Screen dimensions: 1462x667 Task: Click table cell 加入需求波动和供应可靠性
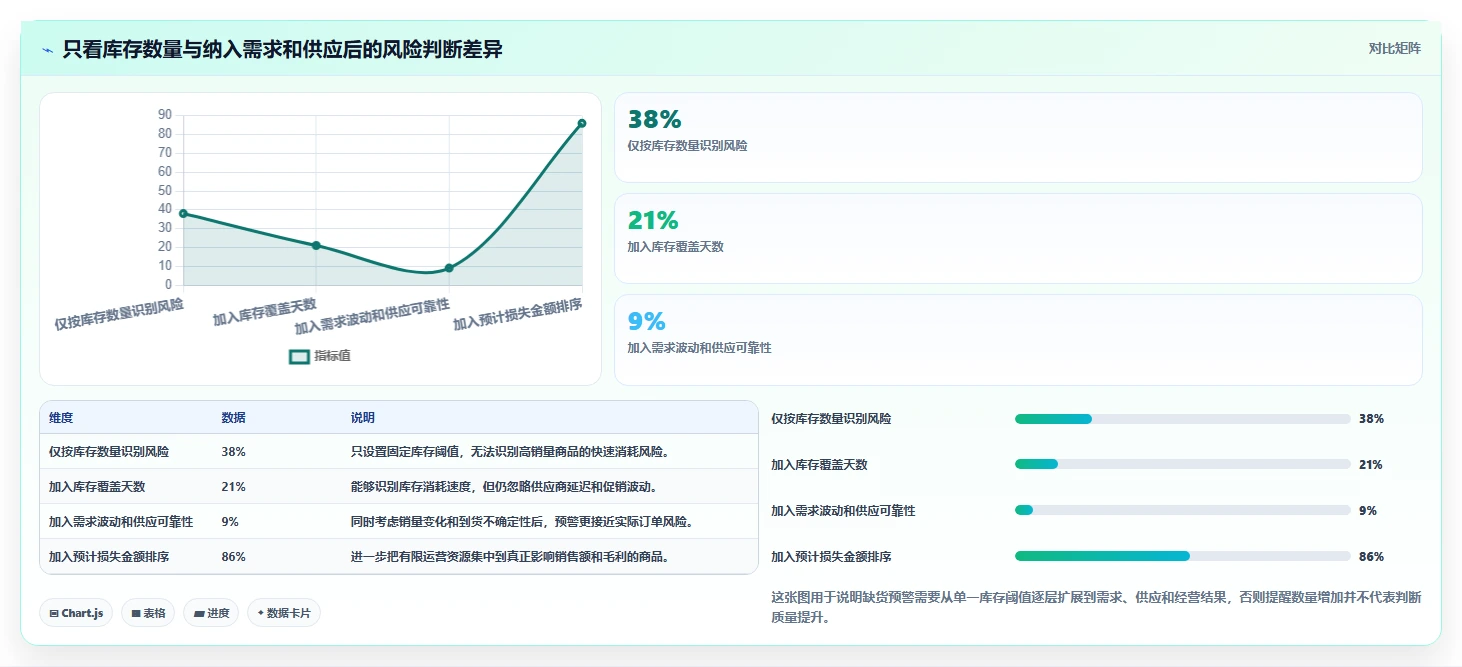pos(121,522)
